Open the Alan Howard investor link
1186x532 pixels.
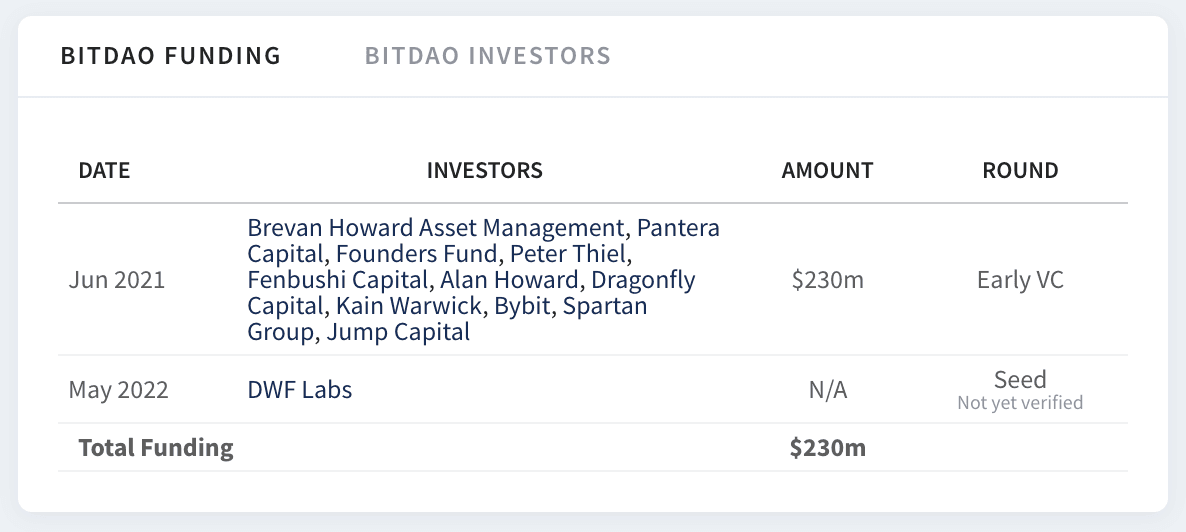click(509, 280)
